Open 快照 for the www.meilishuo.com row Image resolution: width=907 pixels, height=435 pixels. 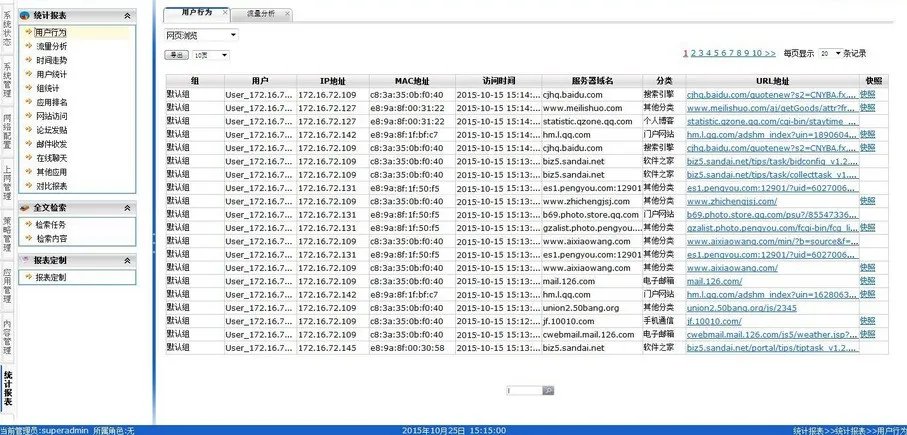click(867, 108)
